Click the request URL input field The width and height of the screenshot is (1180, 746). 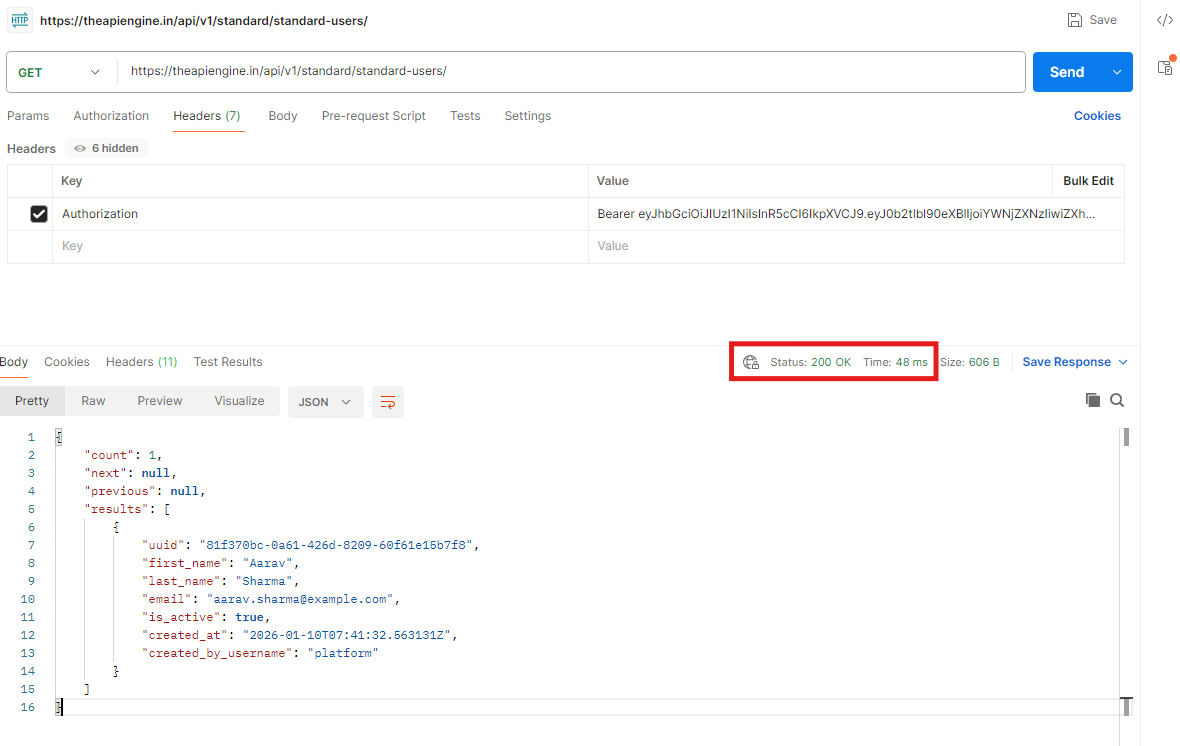[x=570, y=72]
